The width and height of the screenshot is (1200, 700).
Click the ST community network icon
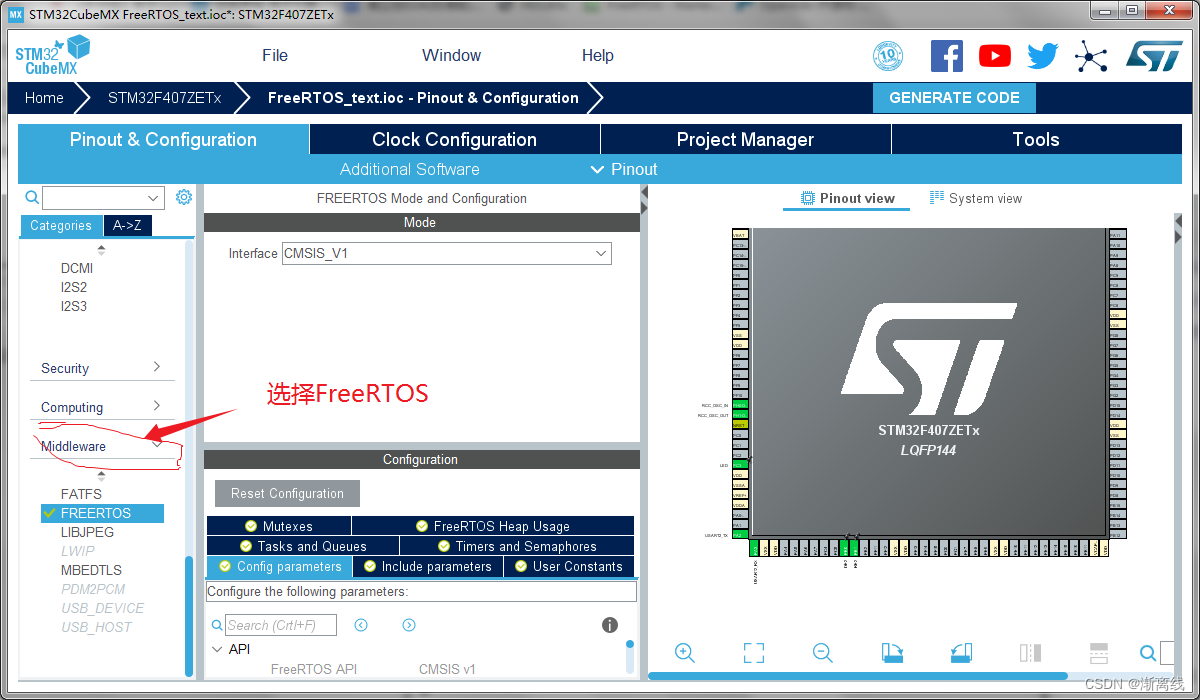1091,56
